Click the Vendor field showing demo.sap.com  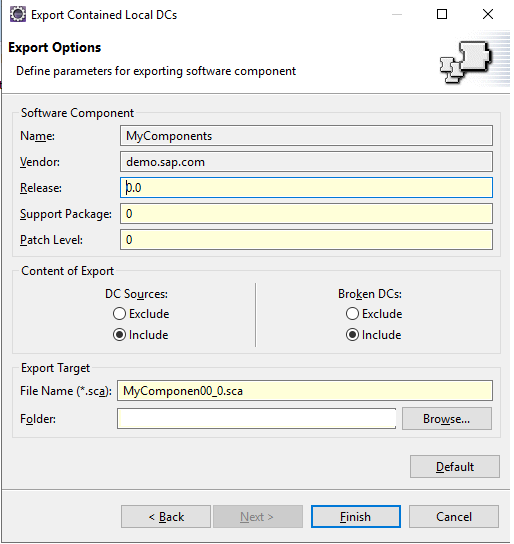[x=306, y=162]
